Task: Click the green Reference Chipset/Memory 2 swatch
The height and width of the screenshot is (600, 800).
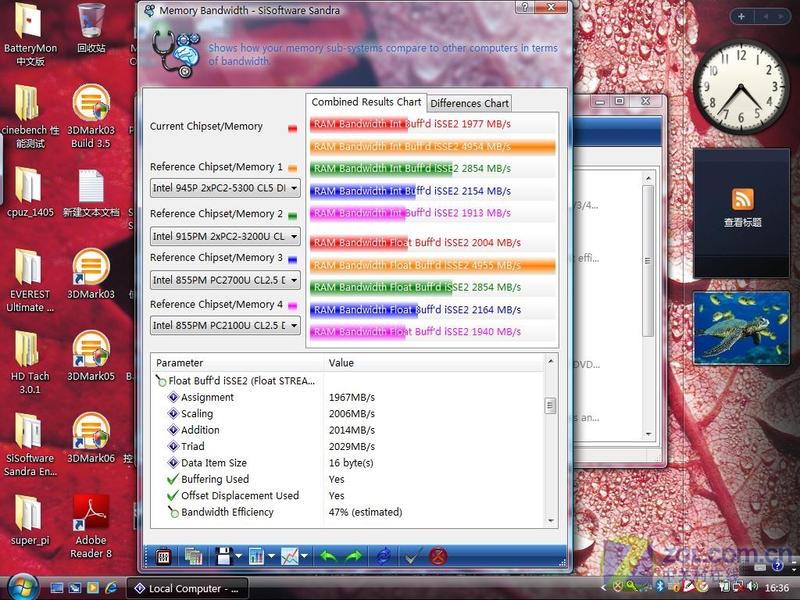Action: coord(292,216)
